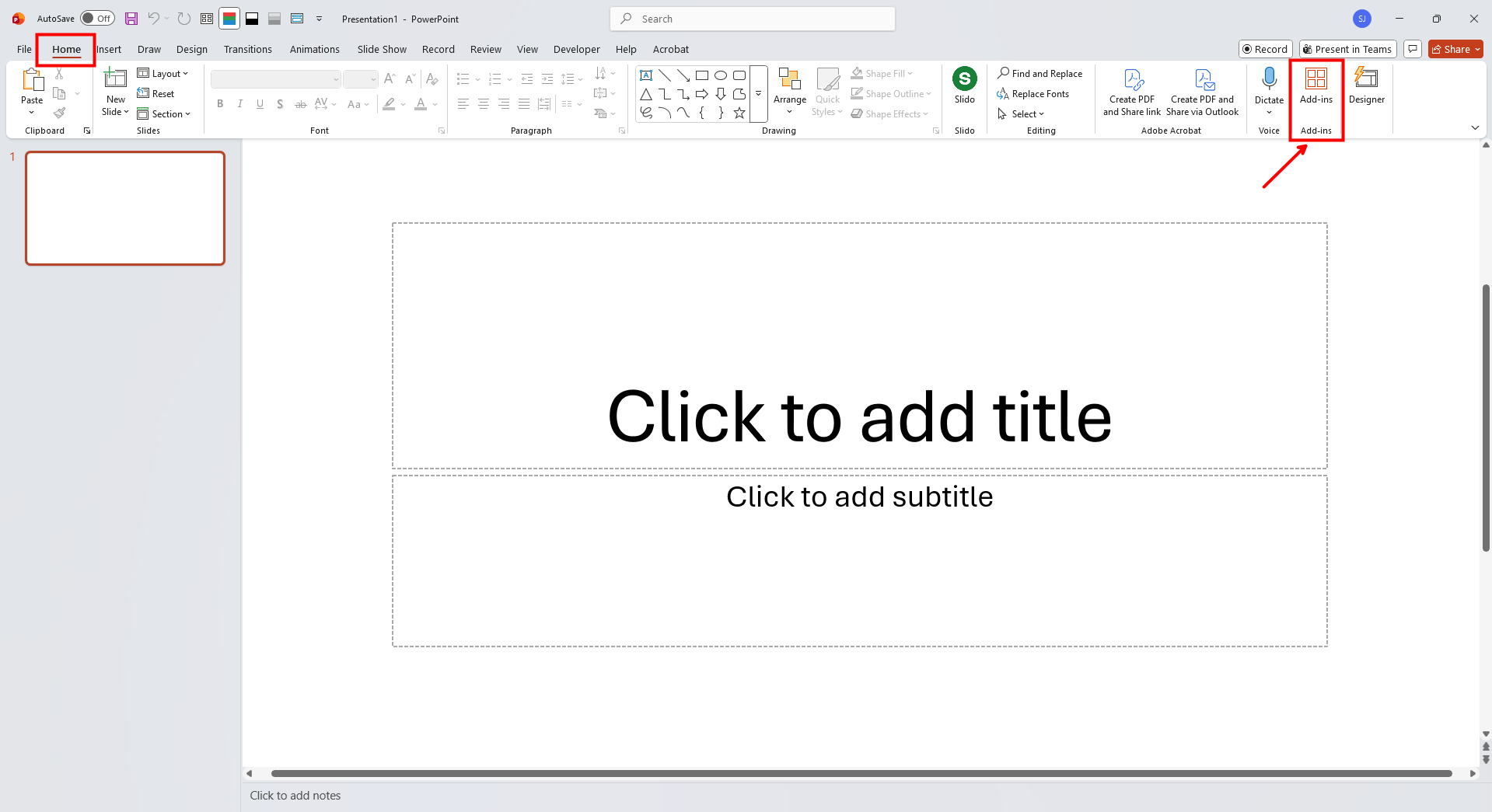This screenshot has height=812, width=1492.
Task: Select the Rectangle shape tool
Action: (702, 75)
